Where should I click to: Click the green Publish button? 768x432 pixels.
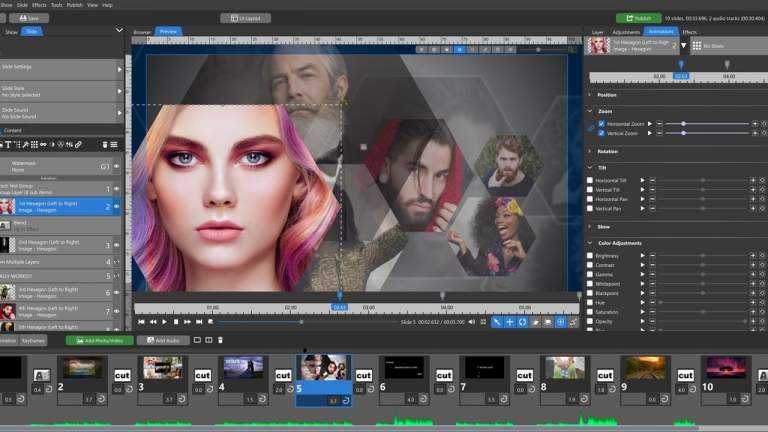tap(639, 18)
